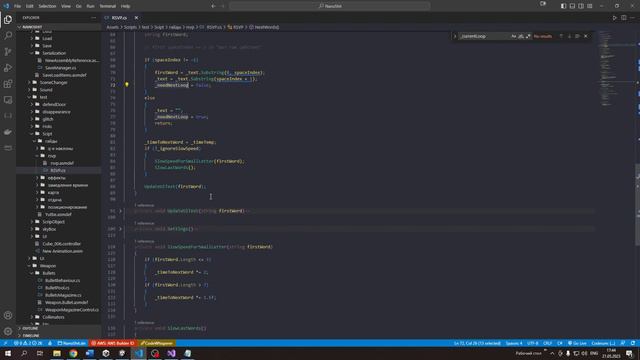Toggle primary side bar visibility

coord(563,6)
